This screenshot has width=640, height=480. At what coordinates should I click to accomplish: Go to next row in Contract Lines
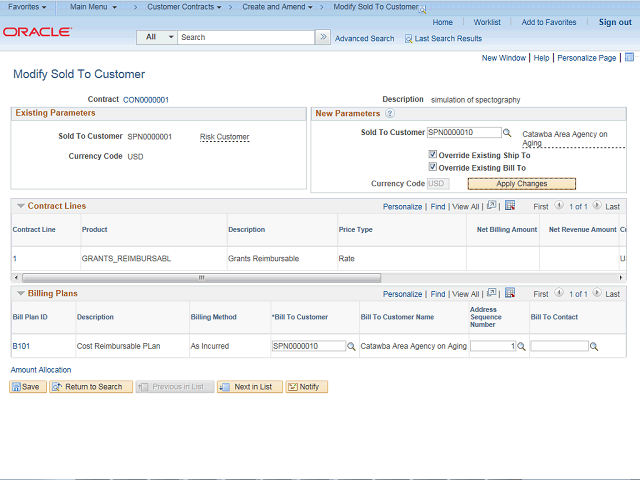click(x=597, y=205)
